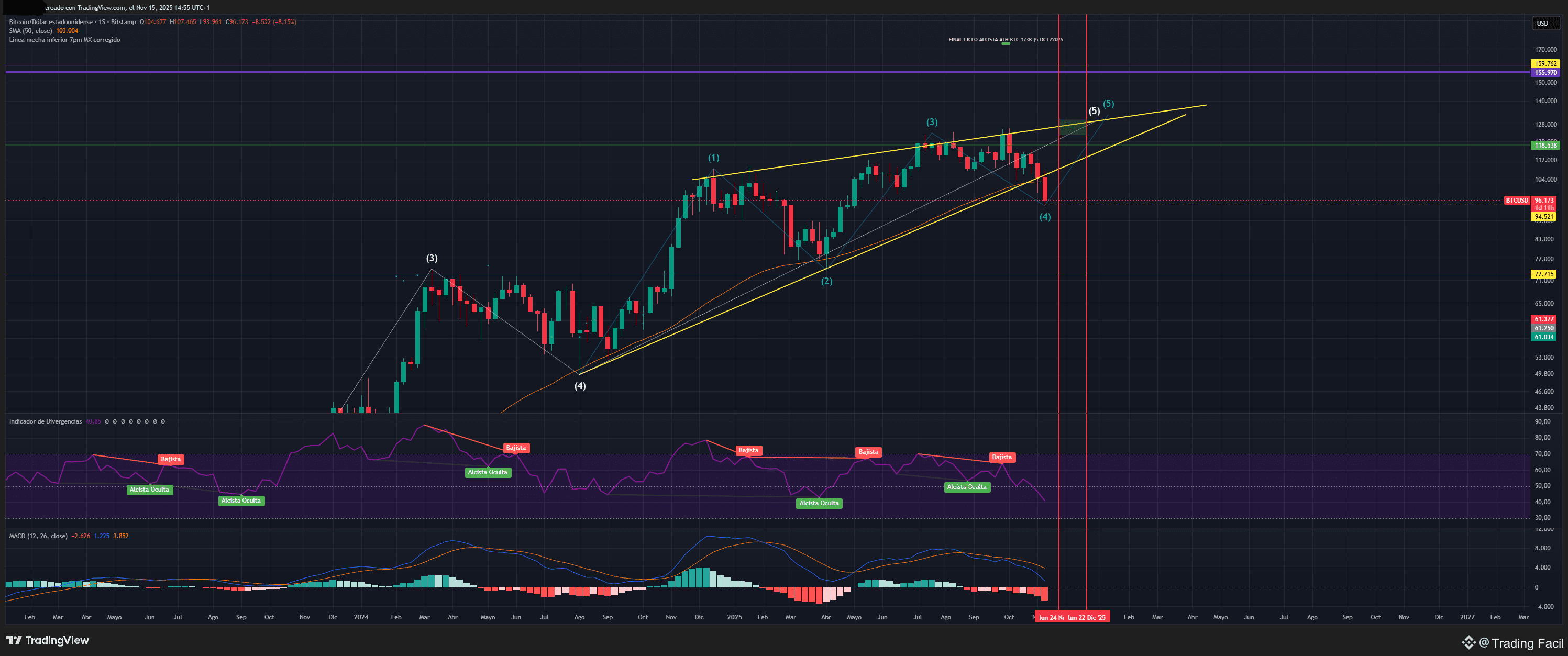Click the Trading Facil watermark icon

[x=1469, y=642]
